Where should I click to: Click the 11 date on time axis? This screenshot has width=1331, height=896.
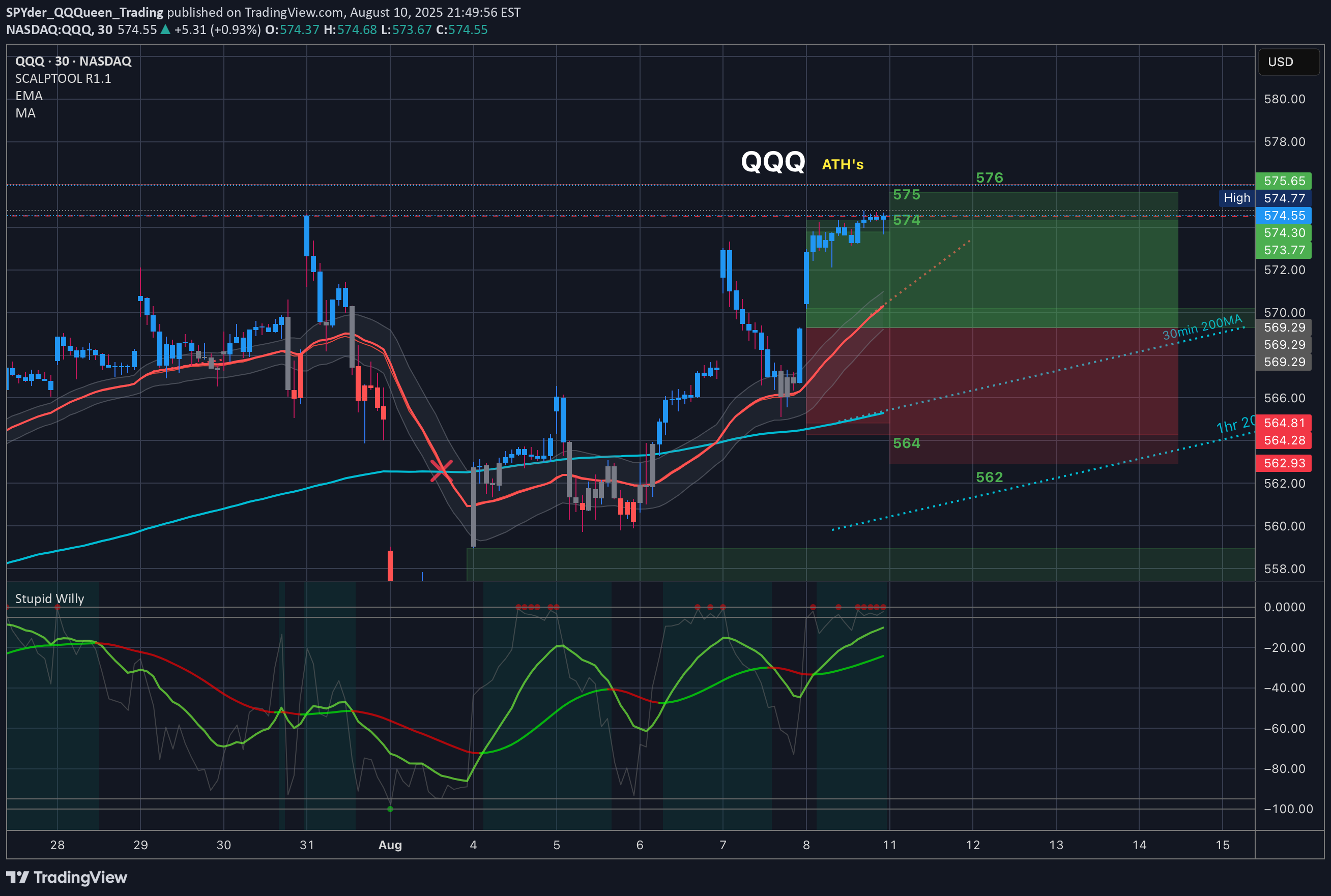tap(889, 845)
